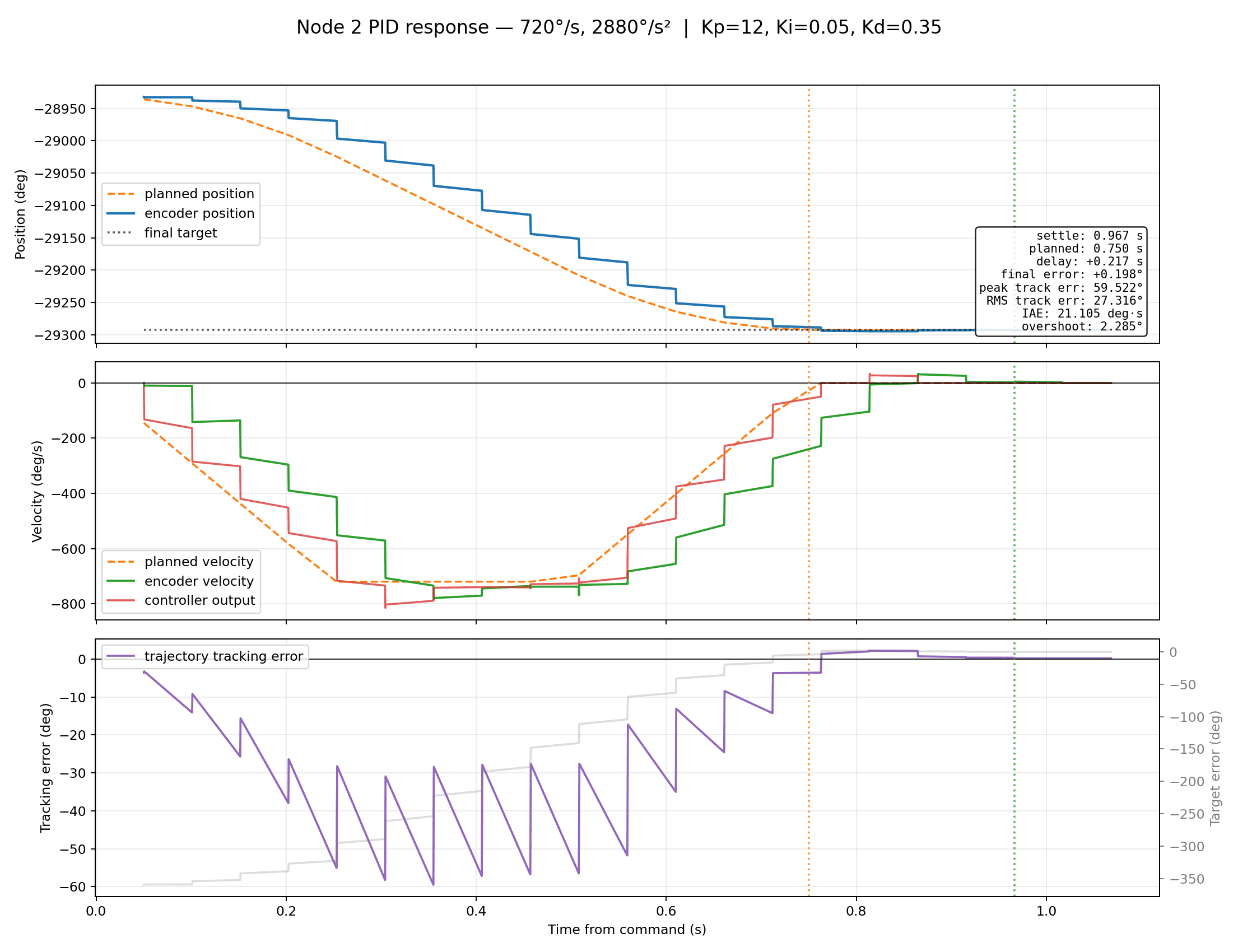Click the 'Tracking error (deg)' axis label
Image resolution: width=1238 pixels, height=952 pixels.
click(45, 768)
